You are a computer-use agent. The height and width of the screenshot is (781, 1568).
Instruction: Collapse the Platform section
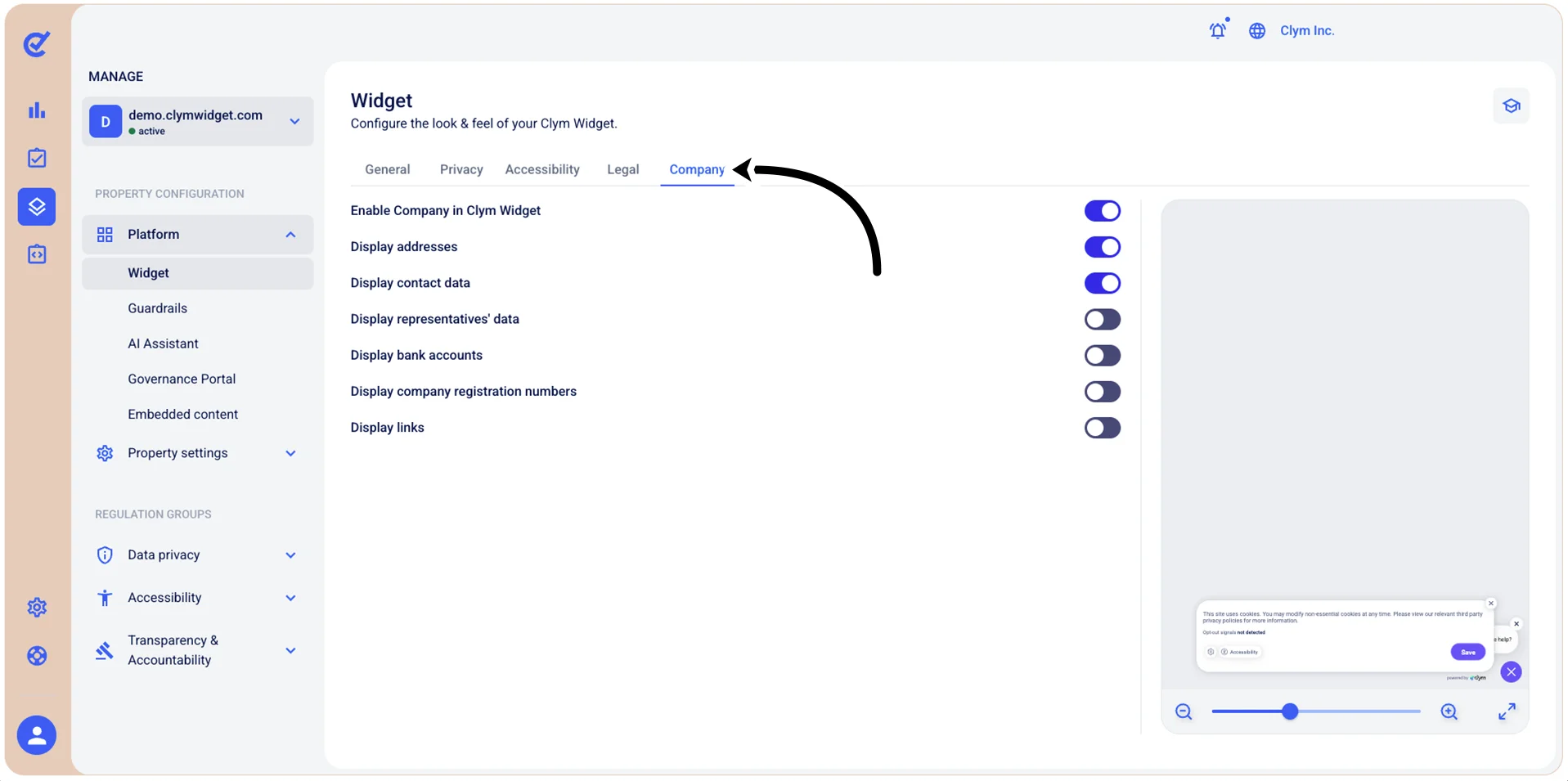[x=197, y=235]
